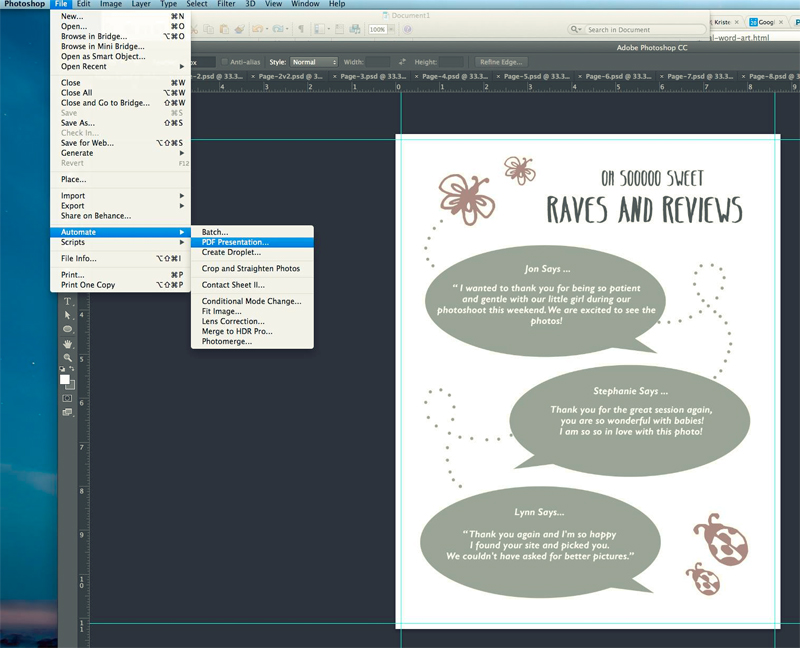The image size is (800, 648).
Task: Click the Word Format Painter brush icon
Action: pos(239,29)
